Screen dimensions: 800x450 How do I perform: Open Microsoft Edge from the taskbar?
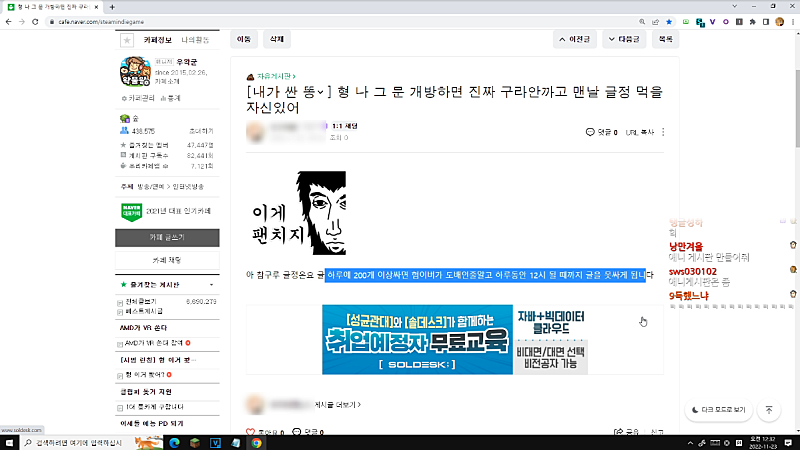coord(174,443)
